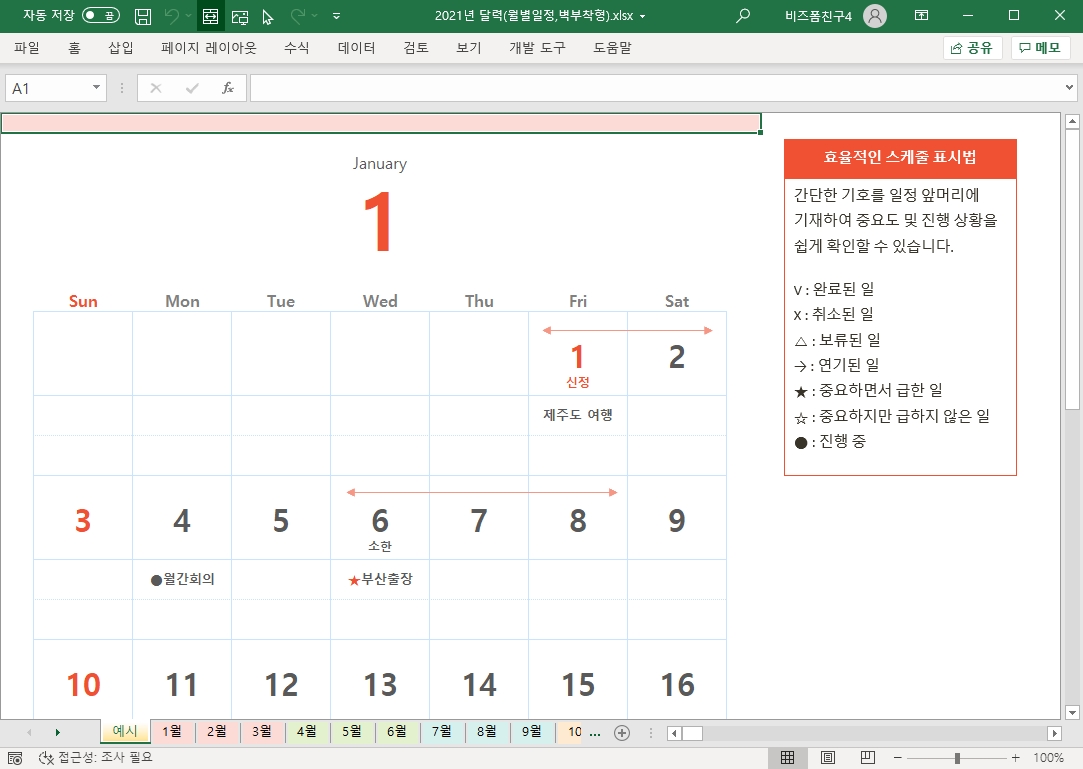Open Customize Quick Access Toolbar dropdown
The image size is (1083, 769).
click(x=336, y=16)
